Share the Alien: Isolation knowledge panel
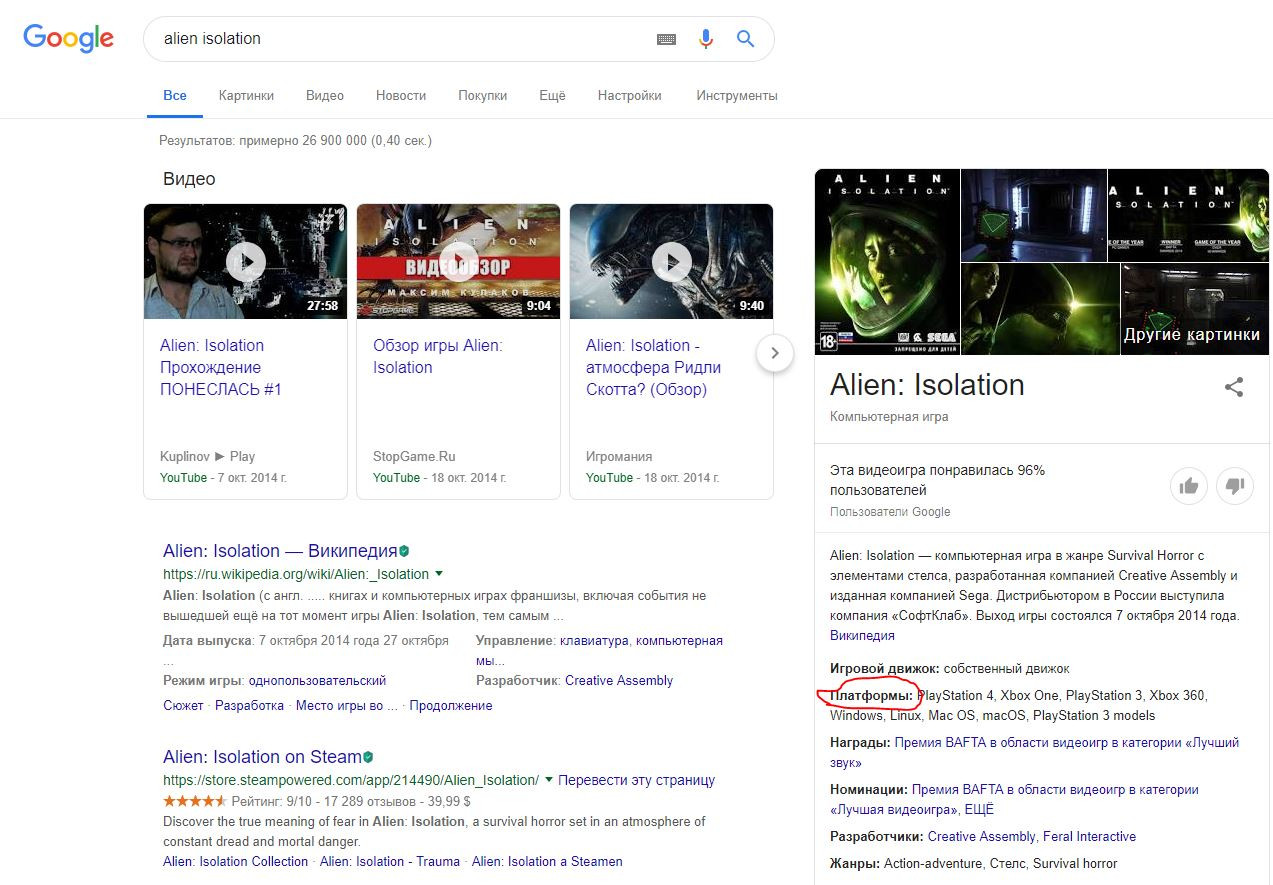 click(x=1234, y=387)
